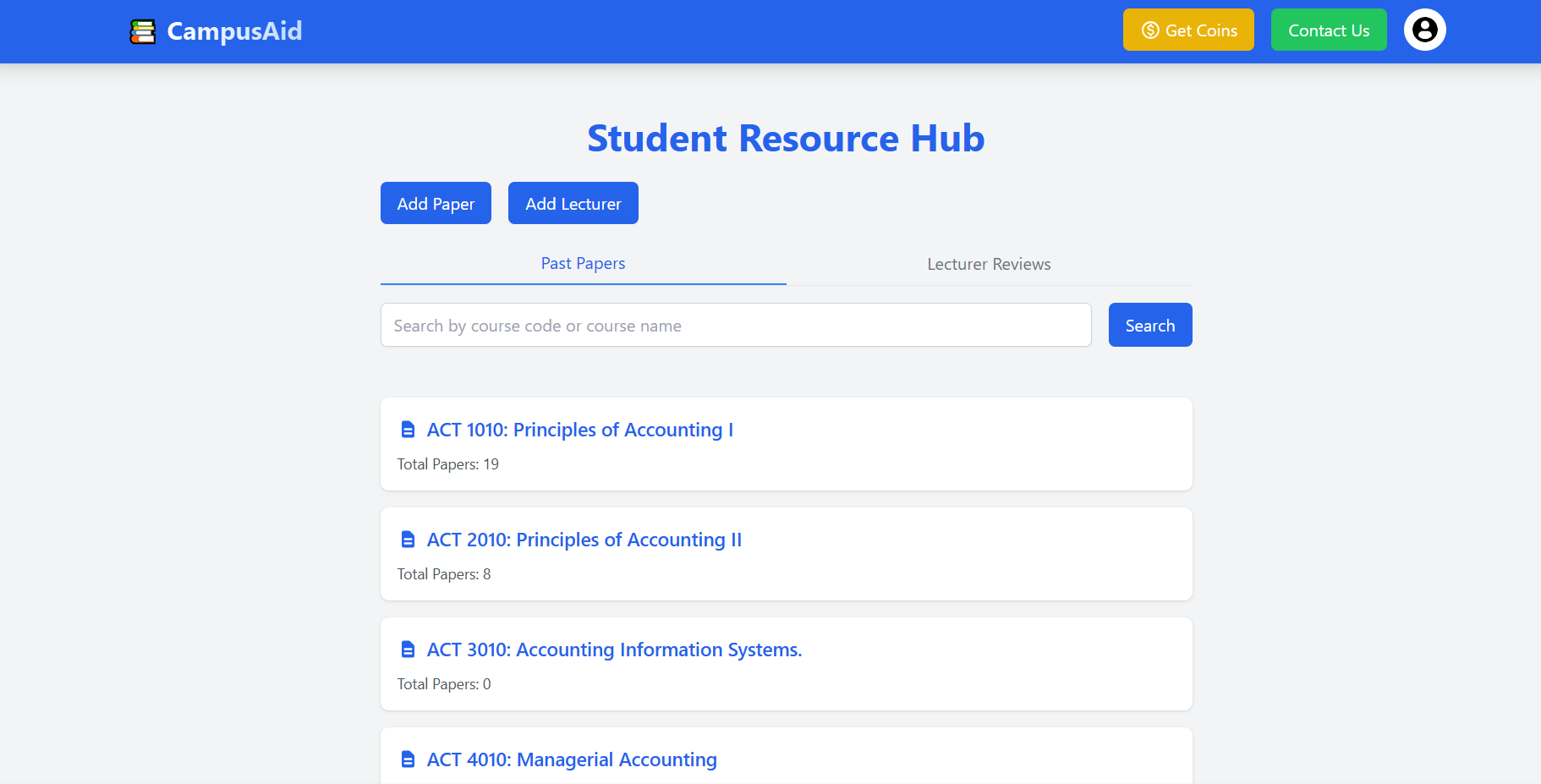The image size is (1541, 784).
Task: Click the "Total Papers: 8" text
Action: pos(444,574)
